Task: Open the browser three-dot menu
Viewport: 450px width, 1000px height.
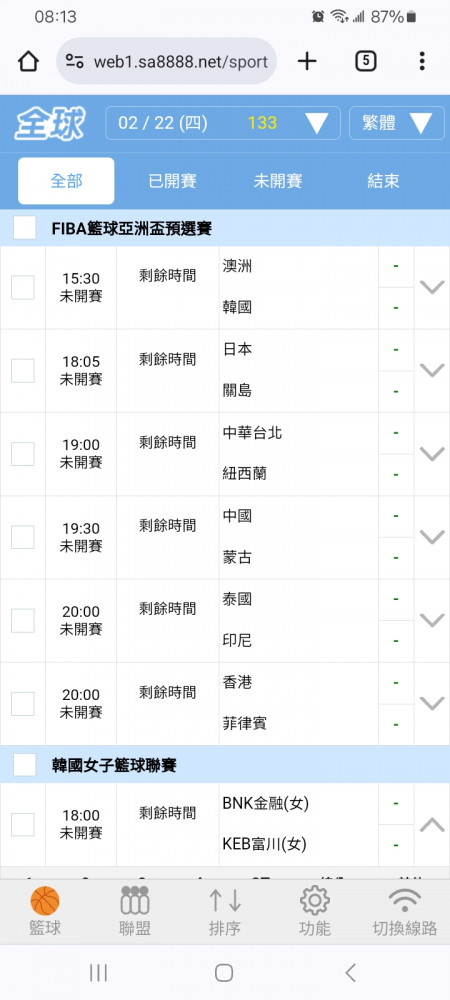Action: pos(422,61)
